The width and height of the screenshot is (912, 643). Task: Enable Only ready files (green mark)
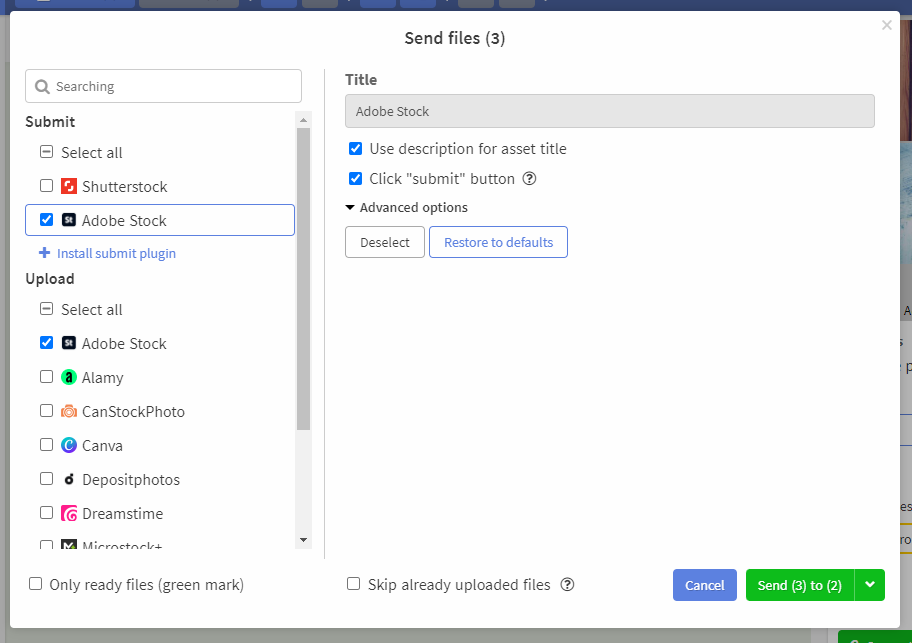tap(35, 584)
